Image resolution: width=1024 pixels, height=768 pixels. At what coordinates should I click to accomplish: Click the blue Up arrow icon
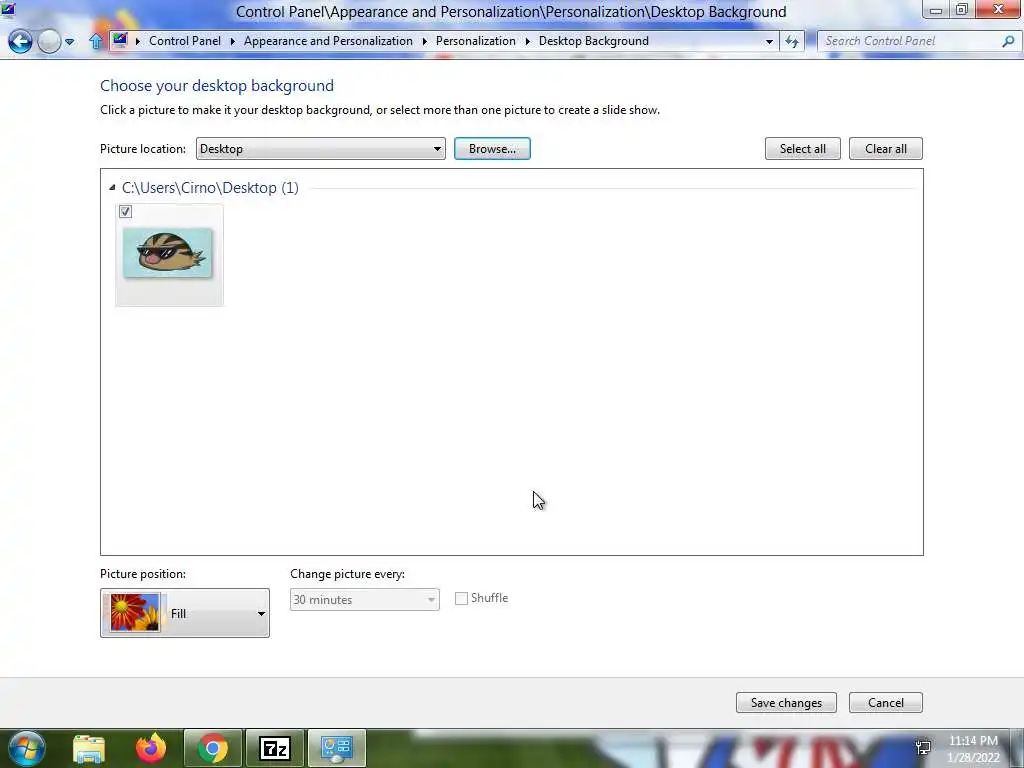(x=96, y=41)
